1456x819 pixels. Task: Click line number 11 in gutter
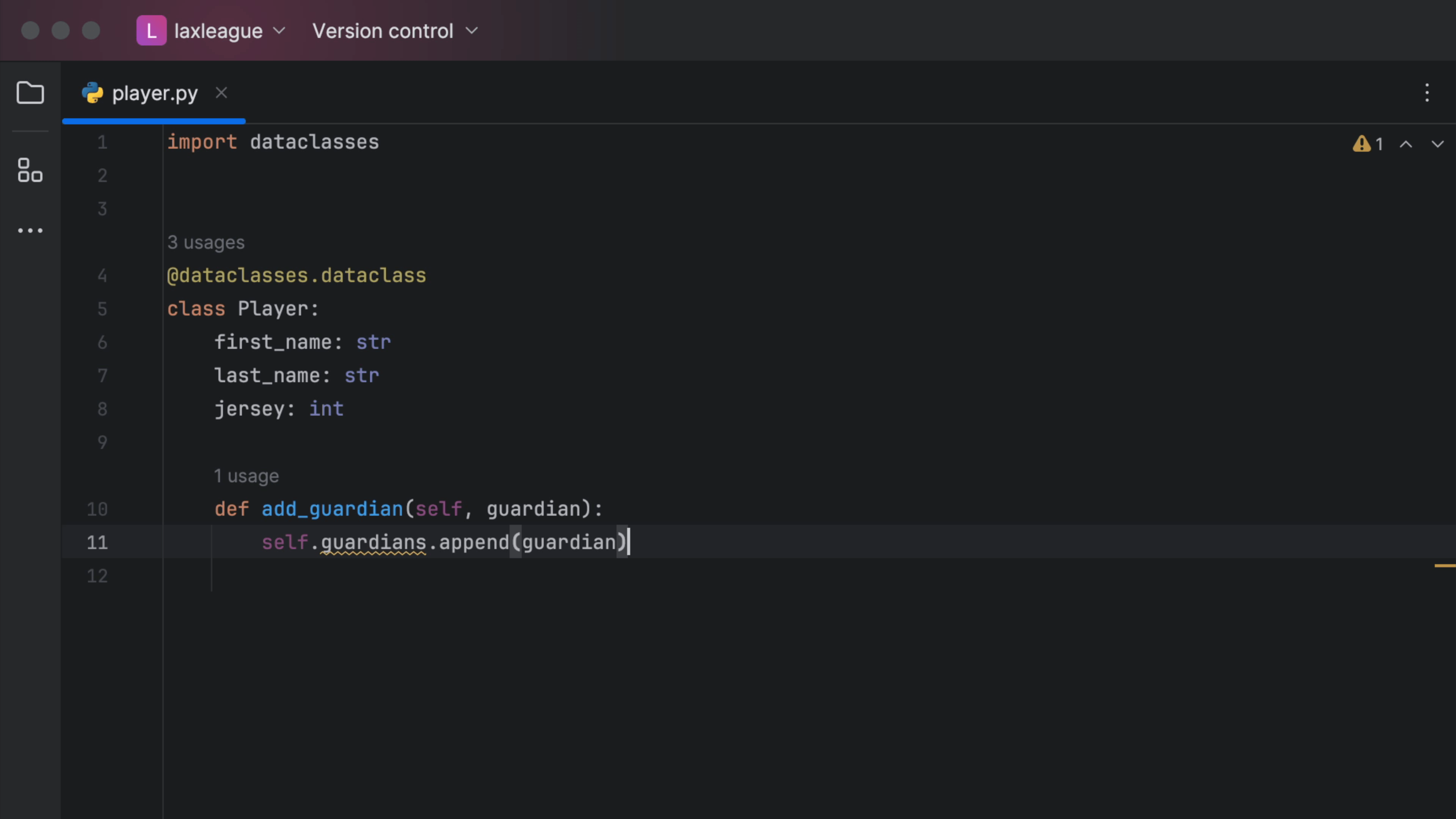pos(97,543)
